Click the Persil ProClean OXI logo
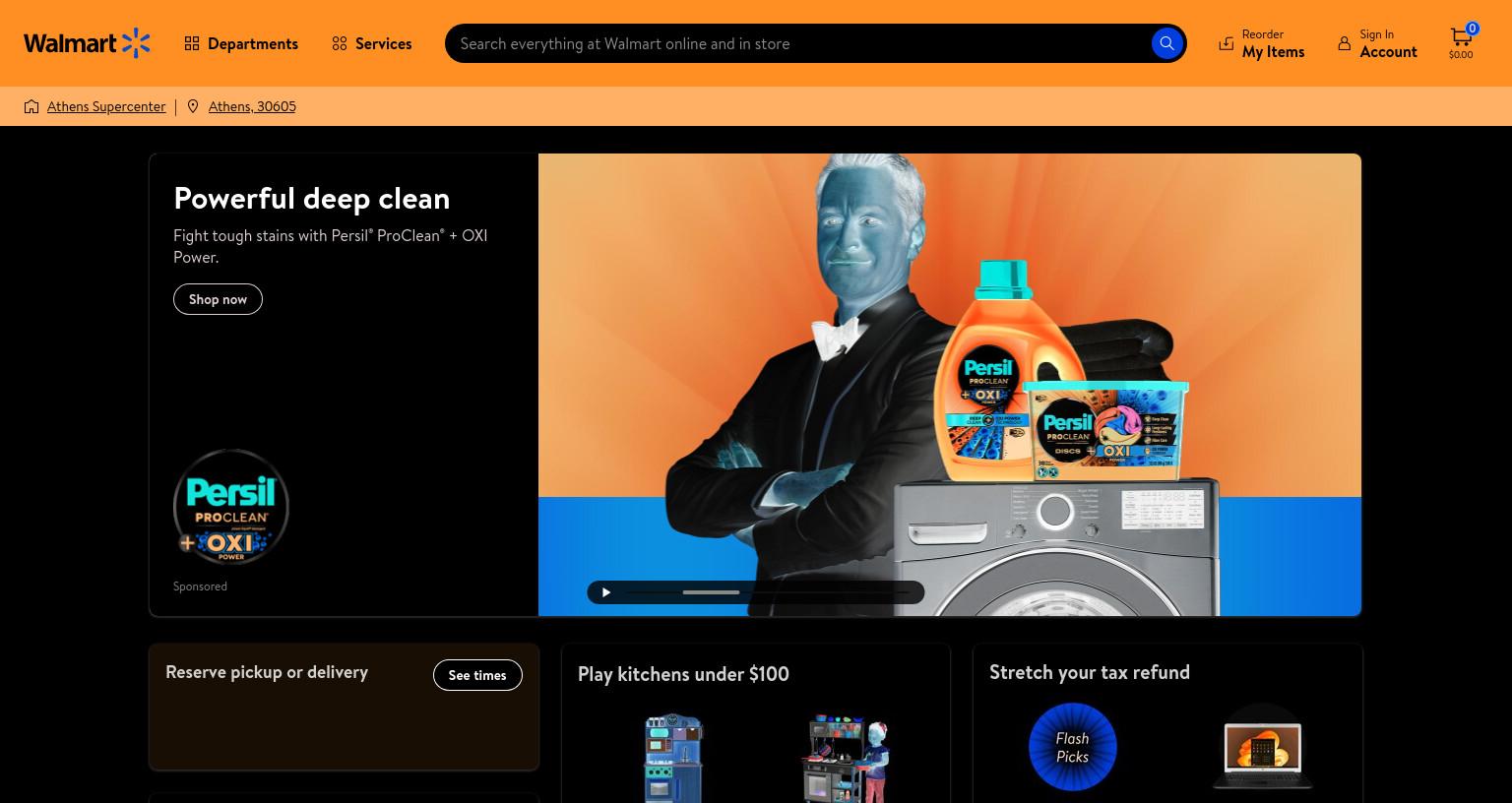The image size is (1512, 803). pos(231,507)
